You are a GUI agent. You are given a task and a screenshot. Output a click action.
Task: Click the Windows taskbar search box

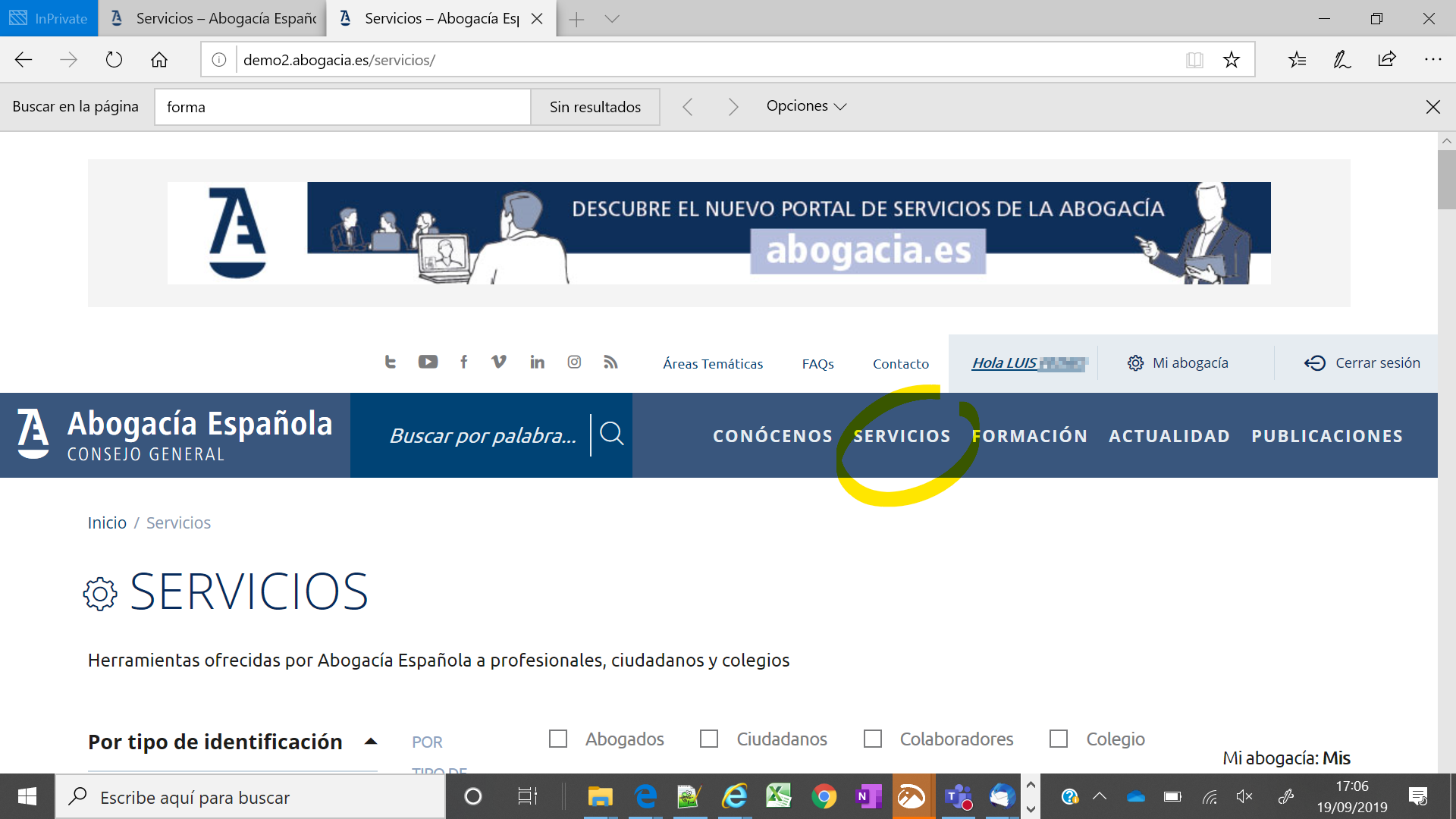(x=250, y=797)
